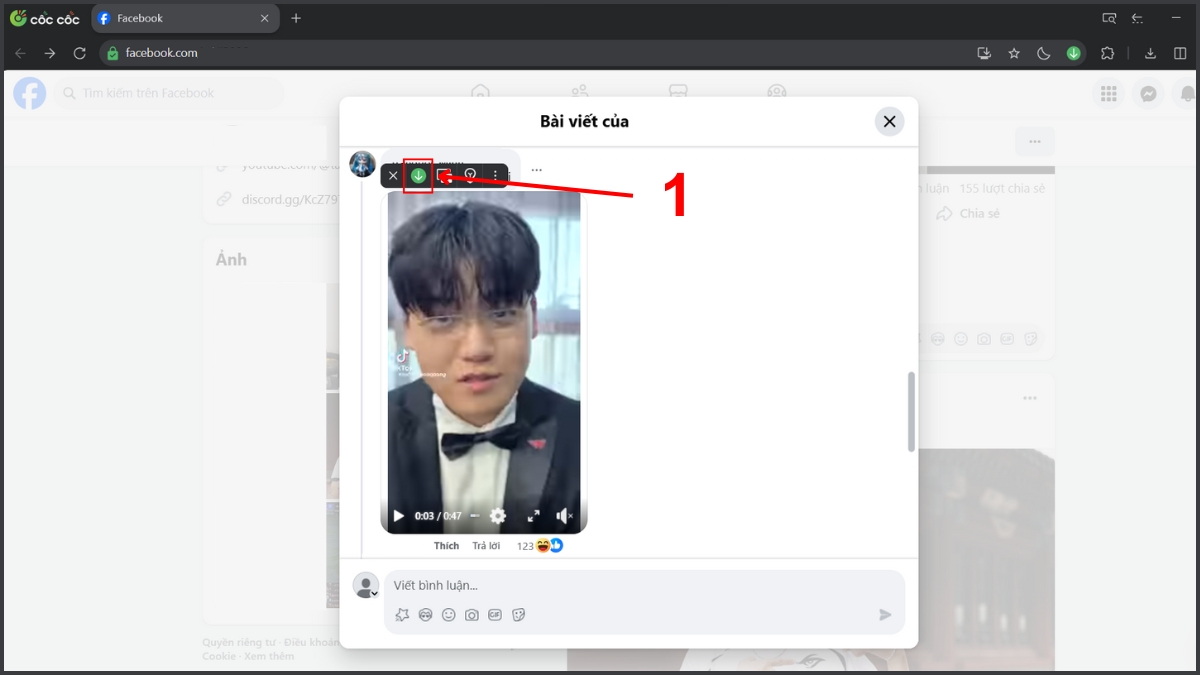Viewport: 1200px width, 675px height.
Task: Click the green download icon above the video
Action: pyautogui.click(x=418, y=175)
